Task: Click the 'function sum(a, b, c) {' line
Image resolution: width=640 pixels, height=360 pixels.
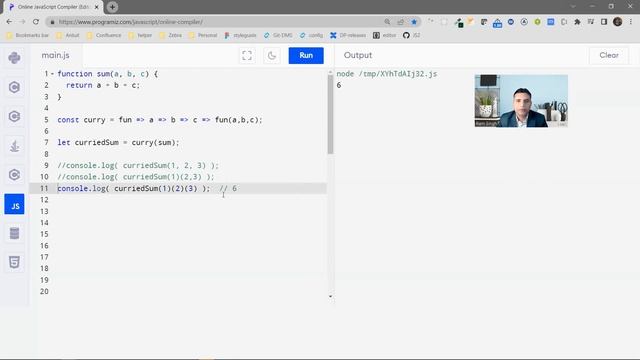Action: pyautogui.click(x=108, y=74)
